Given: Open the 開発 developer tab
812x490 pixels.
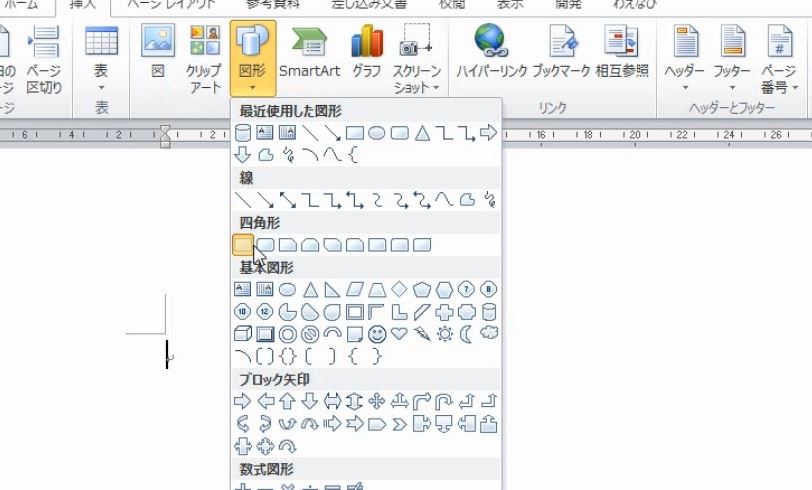Looking at the screenshot, I should click(x=568, y=5).
